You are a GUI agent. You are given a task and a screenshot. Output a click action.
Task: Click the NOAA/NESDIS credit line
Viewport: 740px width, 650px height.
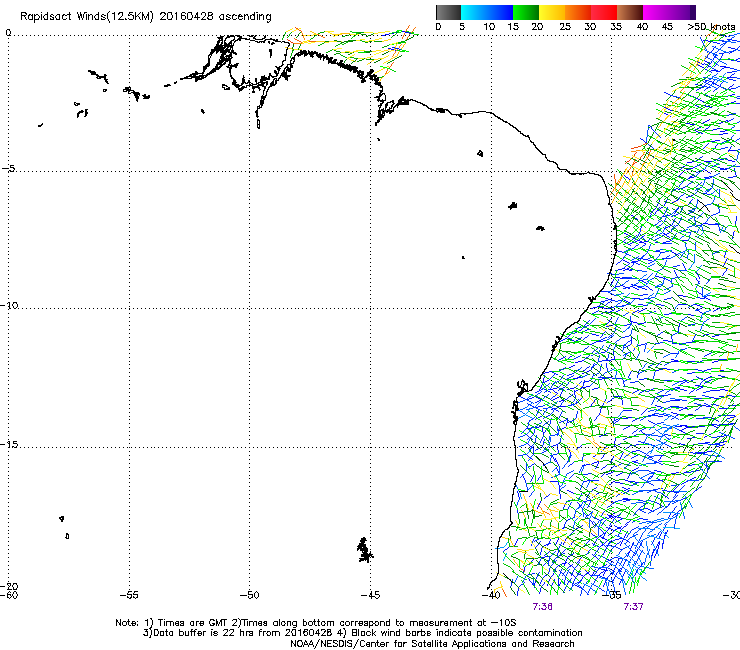click(432, 644)
